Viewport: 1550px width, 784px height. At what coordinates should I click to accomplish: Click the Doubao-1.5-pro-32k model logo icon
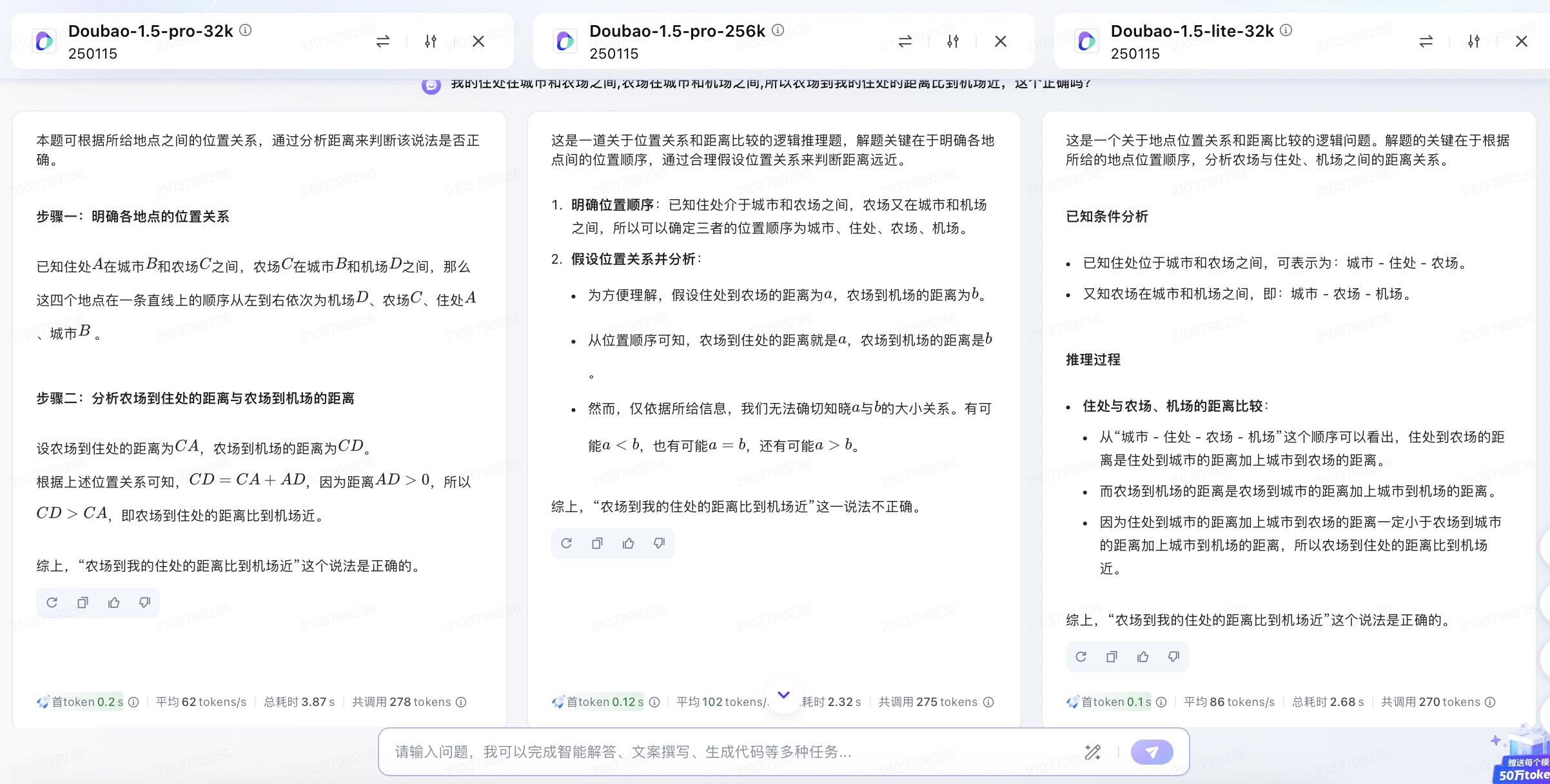[x=44, y=41]
